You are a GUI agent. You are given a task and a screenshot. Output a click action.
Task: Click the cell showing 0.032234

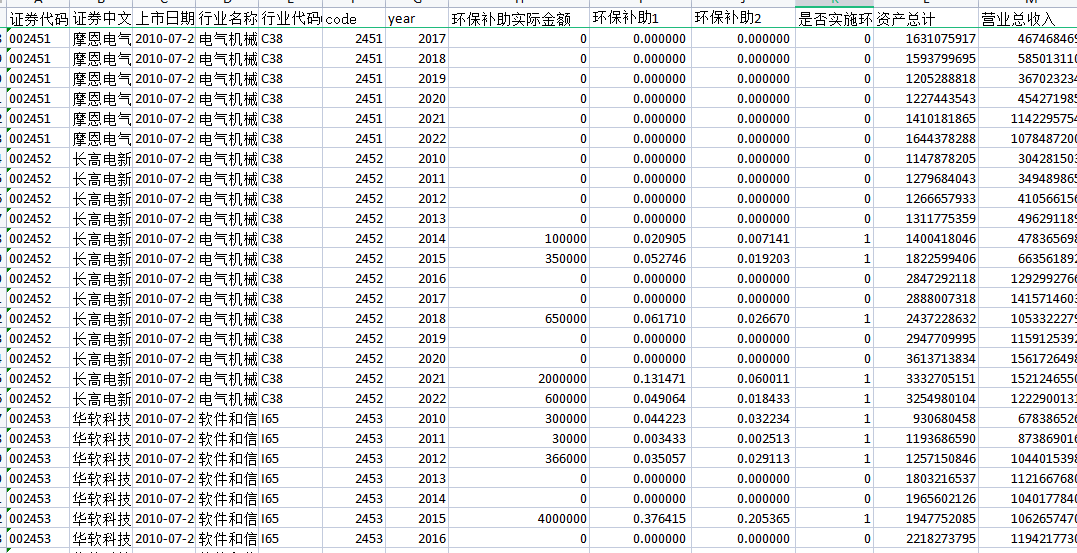click(744, 418)
